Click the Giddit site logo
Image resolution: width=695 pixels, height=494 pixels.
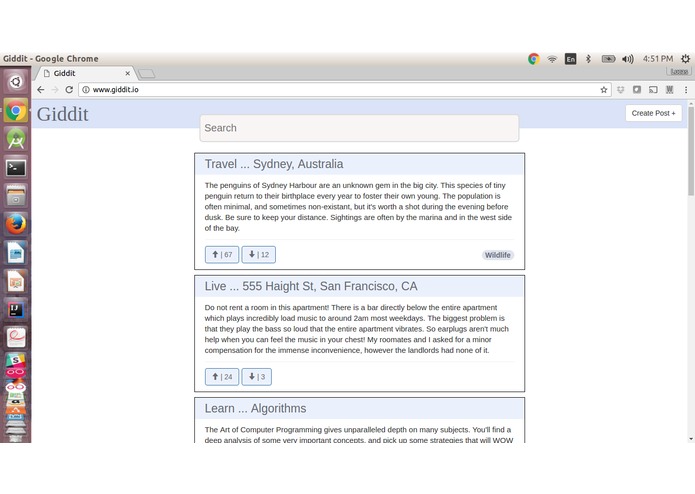pyautogui.click(x=62, y=114)
